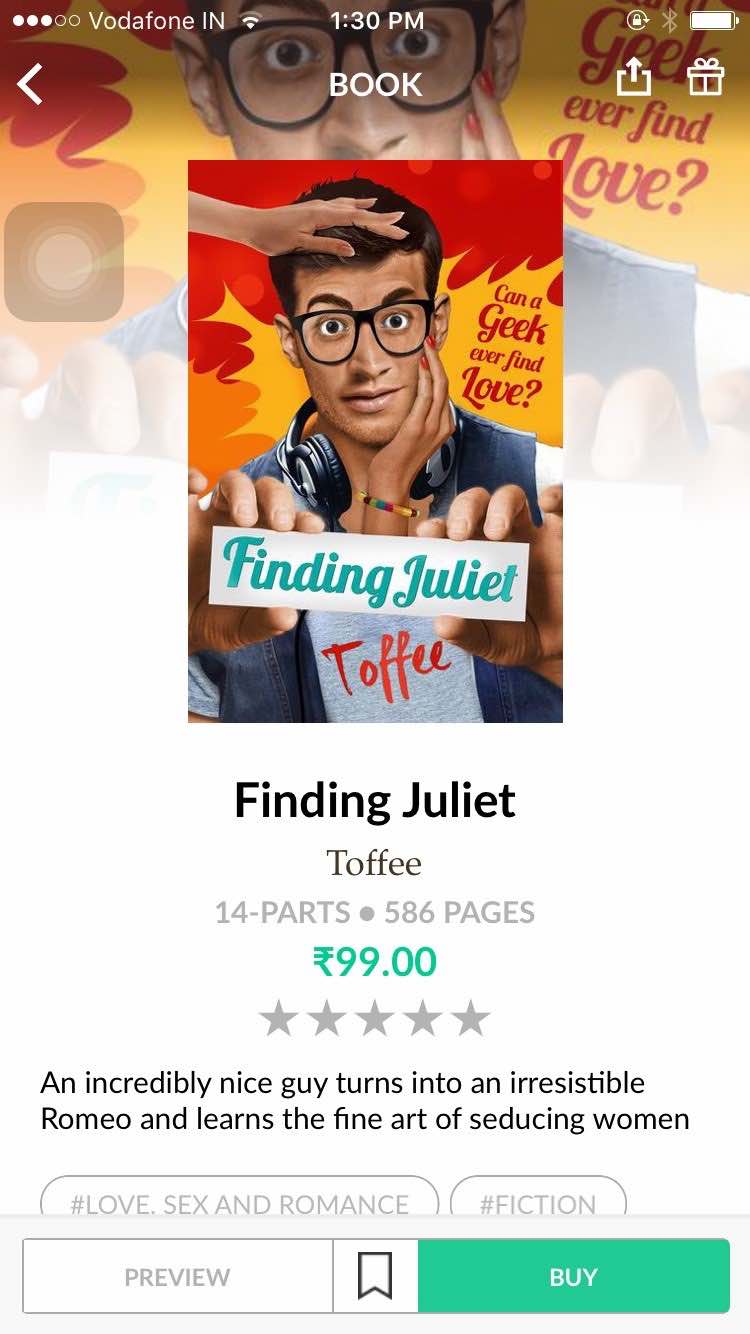The height and width of the screenshot is (1334, 750).
Task: Tap the Bluetooth icon in status bar
Action: pyautogui.click(x=670, y=21)
